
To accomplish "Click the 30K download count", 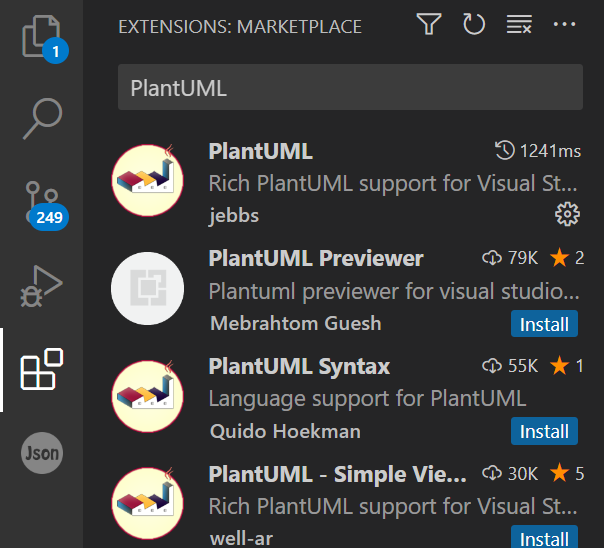I will (x=510, y=473).
